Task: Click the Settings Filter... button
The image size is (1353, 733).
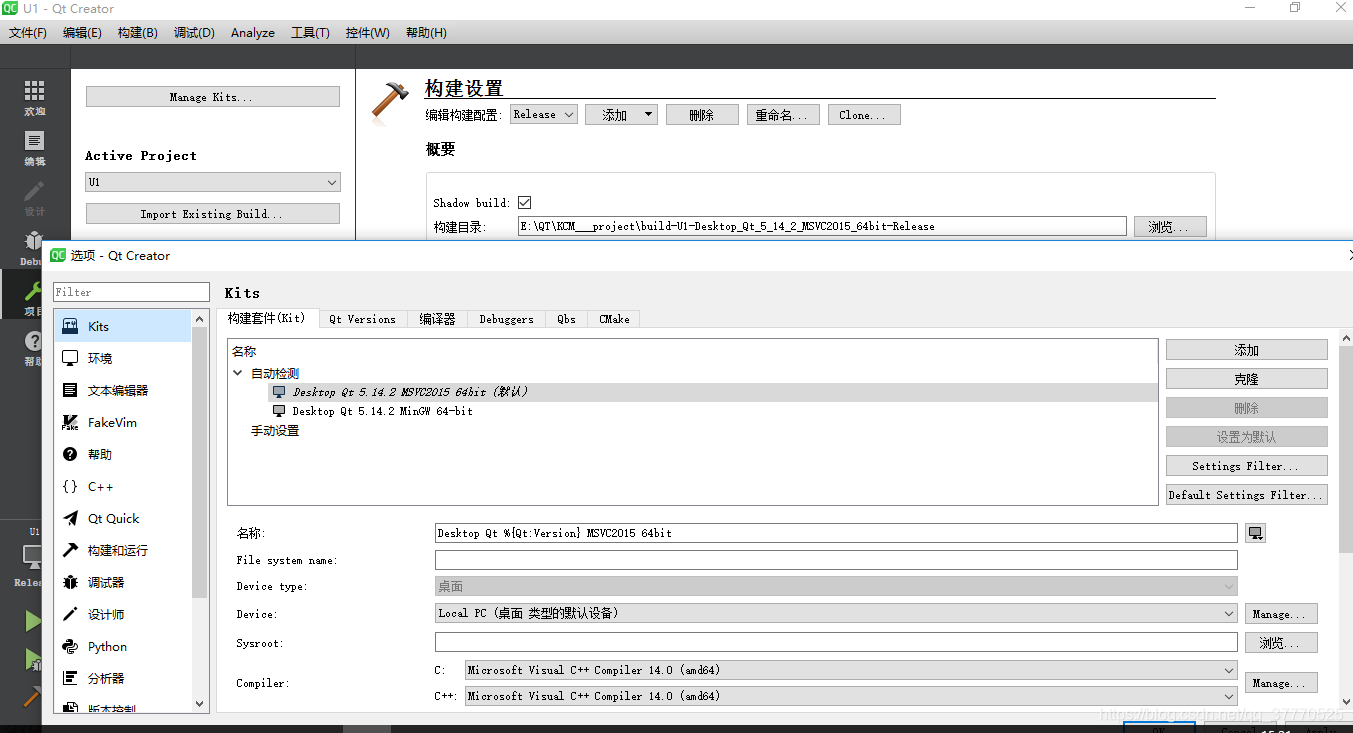Action: pos(1246,466)
